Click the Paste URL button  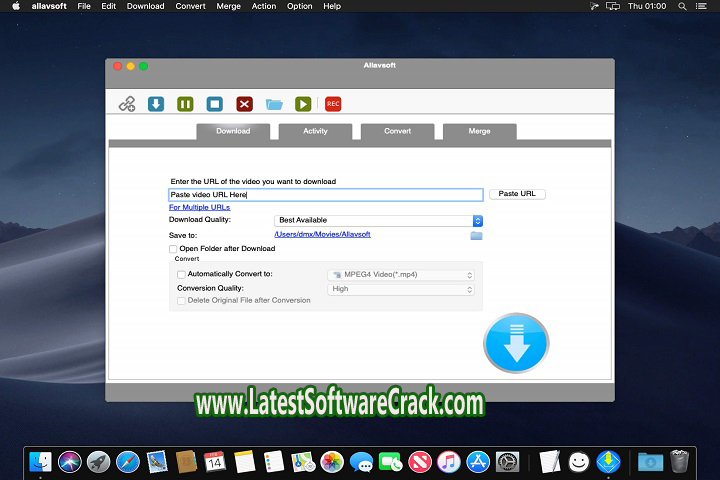(518, 194)
